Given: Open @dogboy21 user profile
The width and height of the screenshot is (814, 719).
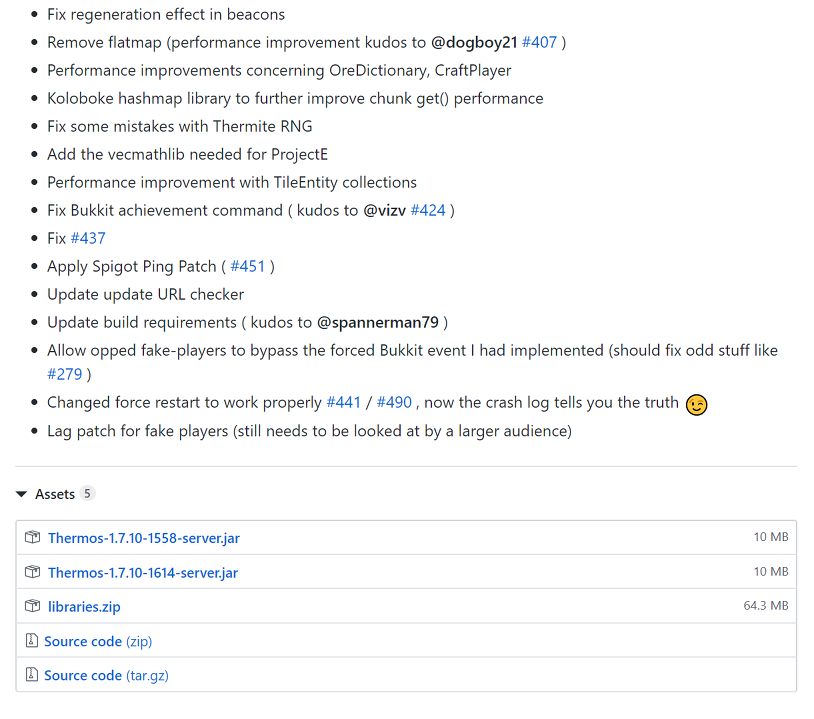Looking at the screenshot, I should [473, 43].
